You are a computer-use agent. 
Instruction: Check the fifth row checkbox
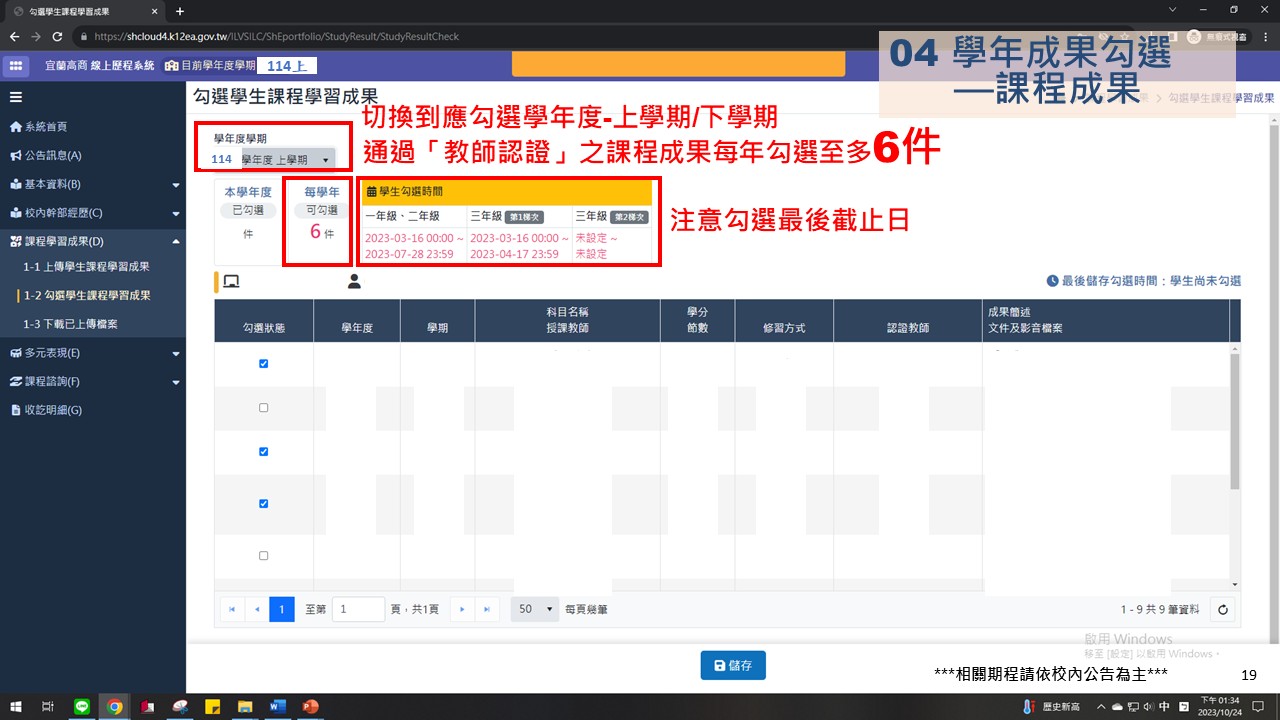264,556
